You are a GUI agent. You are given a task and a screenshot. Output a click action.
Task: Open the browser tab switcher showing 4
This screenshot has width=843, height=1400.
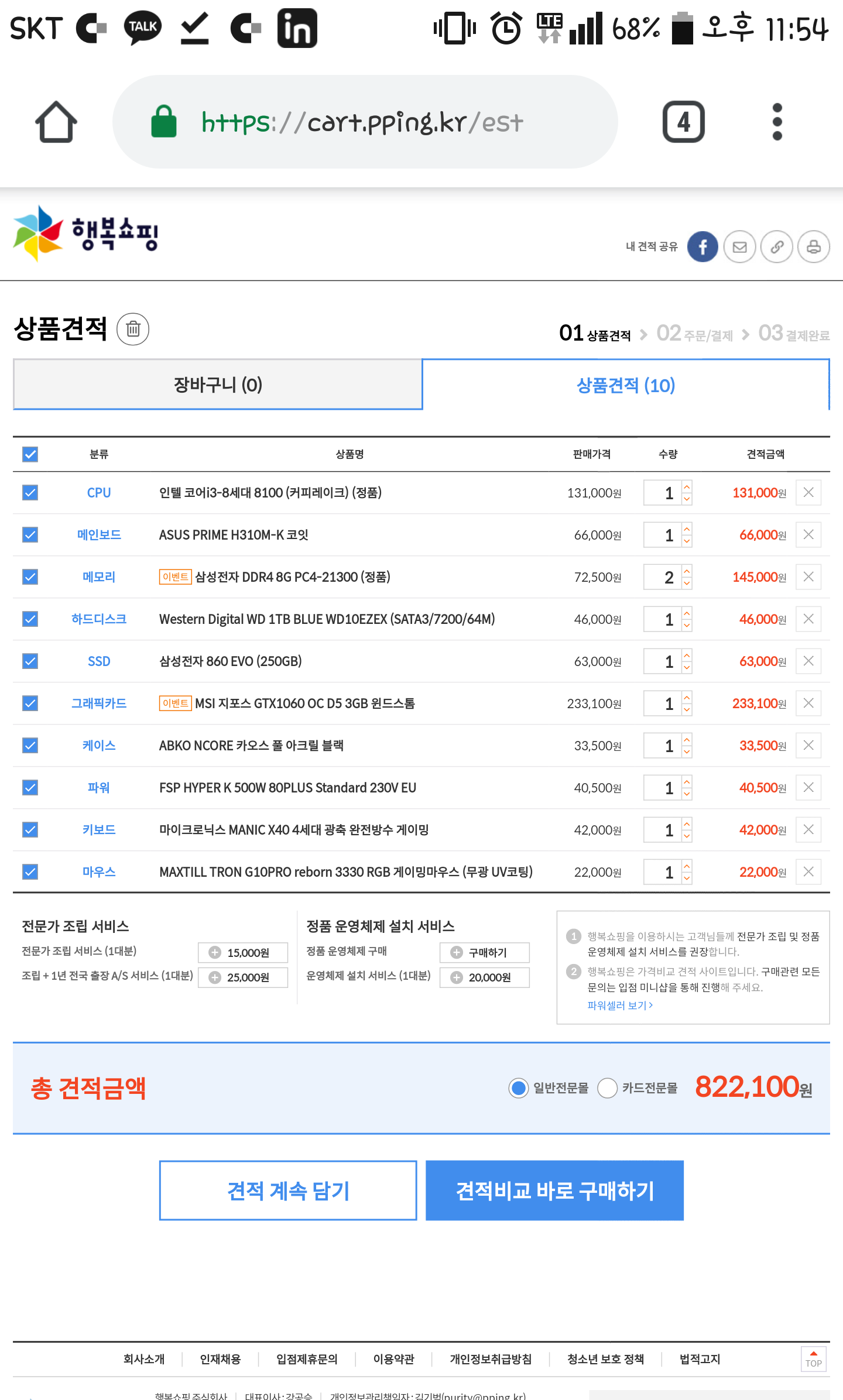tap(683, 122)
